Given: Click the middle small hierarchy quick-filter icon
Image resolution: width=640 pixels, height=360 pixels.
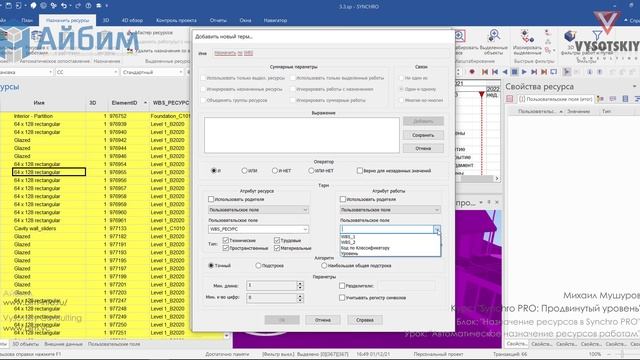Looking at the screenshot, I should coord(548,42).
